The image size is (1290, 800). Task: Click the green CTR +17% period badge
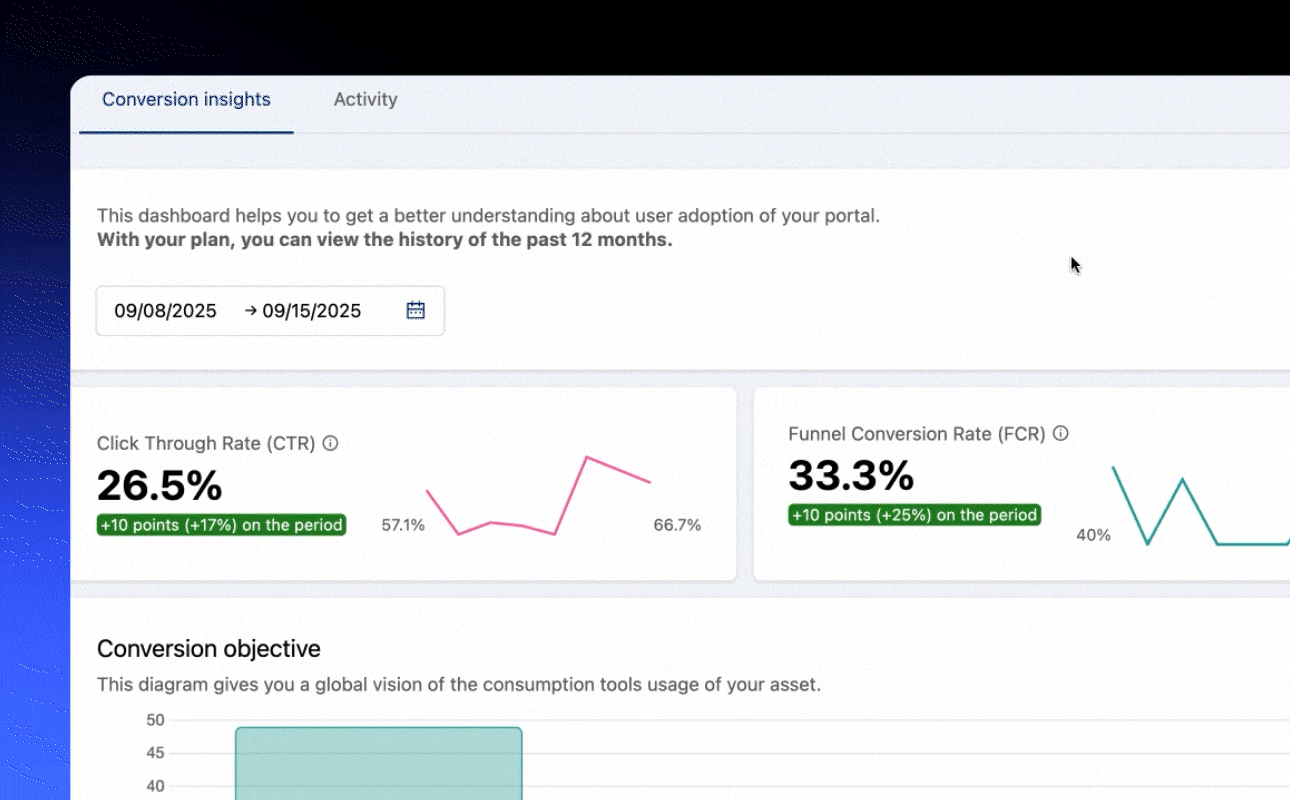point(221,525)
